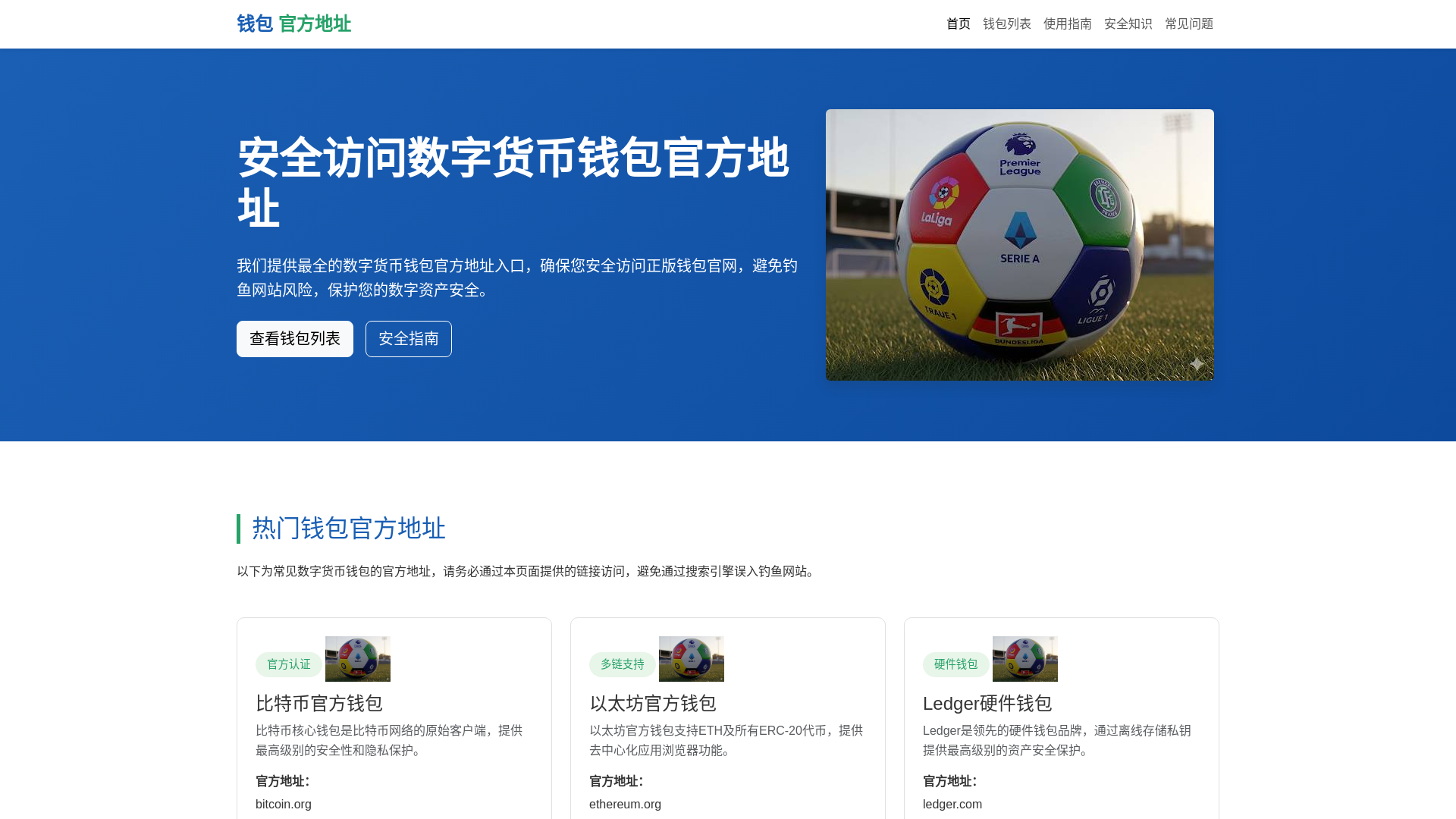Open the 钱包列表 nav item
Viewport: 1456px width, 819px height.
1007,24
